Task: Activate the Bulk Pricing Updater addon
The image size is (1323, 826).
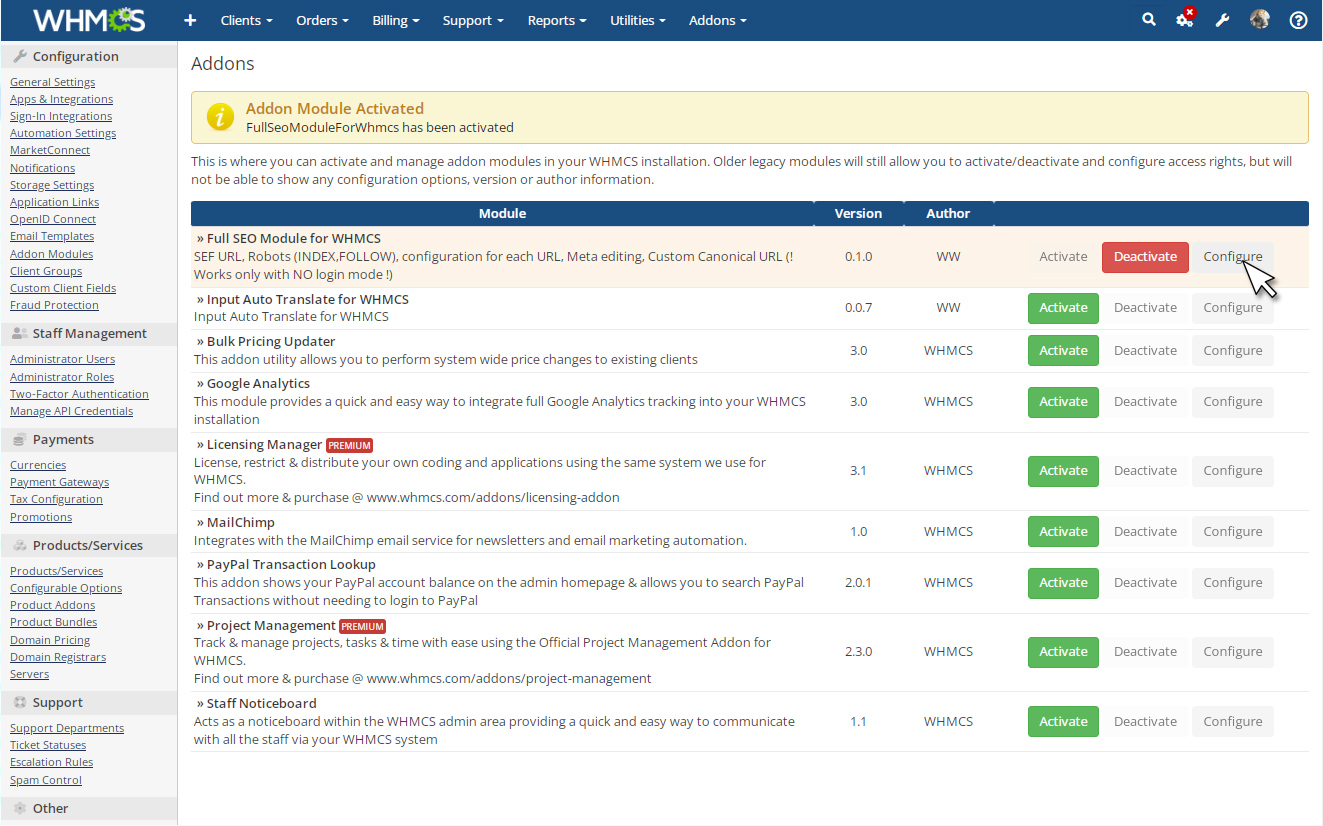Action: [1063, 351]
